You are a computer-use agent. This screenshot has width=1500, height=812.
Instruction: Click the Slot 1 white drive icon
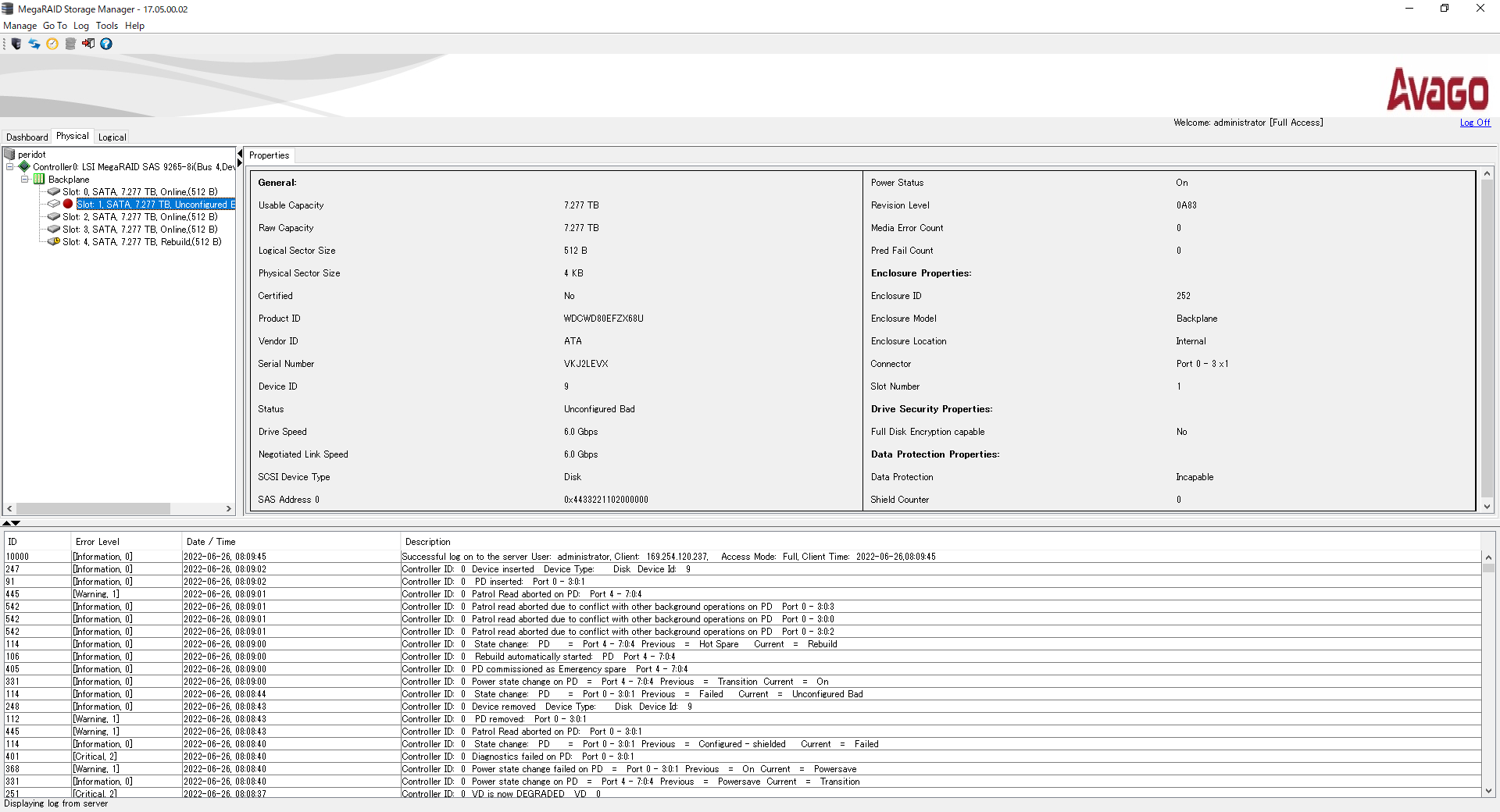pos(54,204)
